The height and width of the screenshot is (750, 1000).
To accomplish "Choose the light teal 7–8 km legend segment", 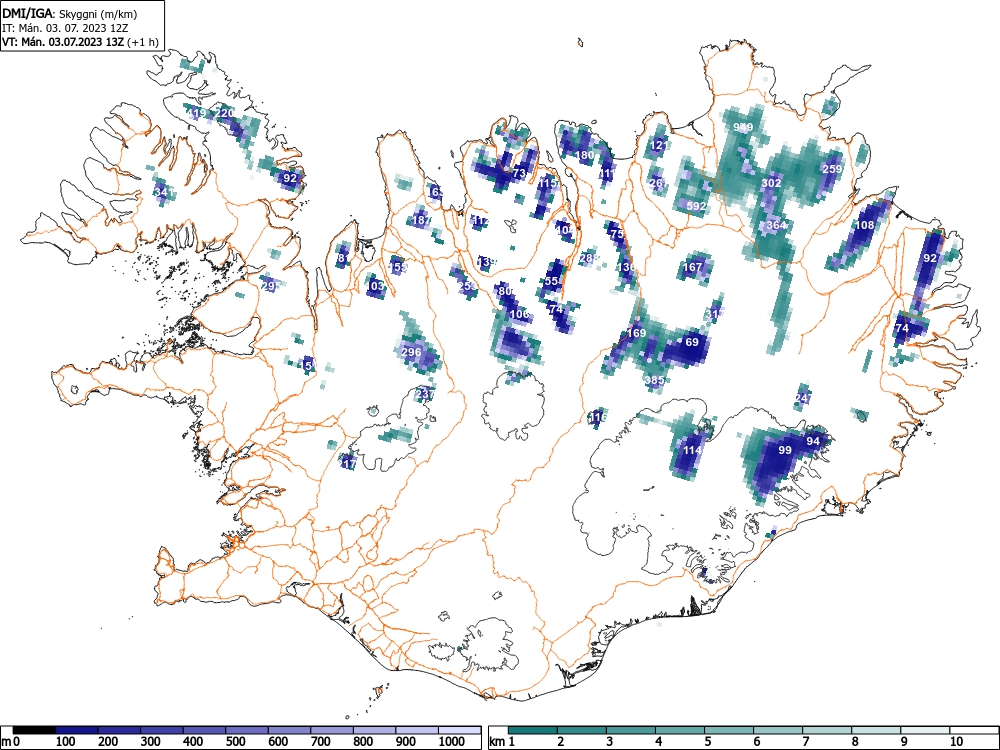I will click(827, 730).
